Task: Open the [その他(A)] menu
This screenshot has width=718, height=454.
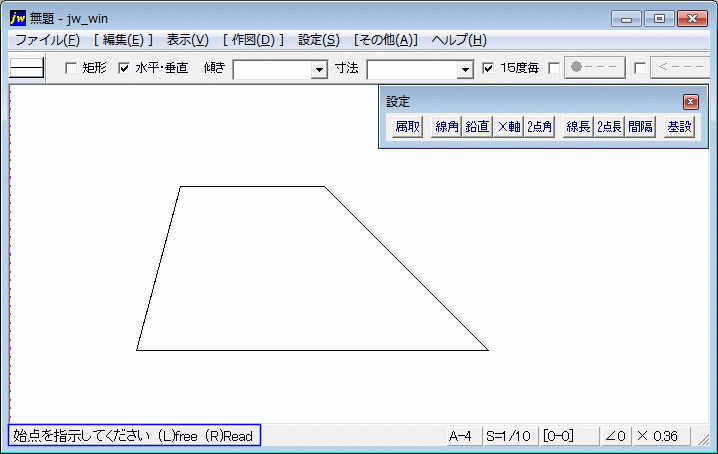Action: 386,40
